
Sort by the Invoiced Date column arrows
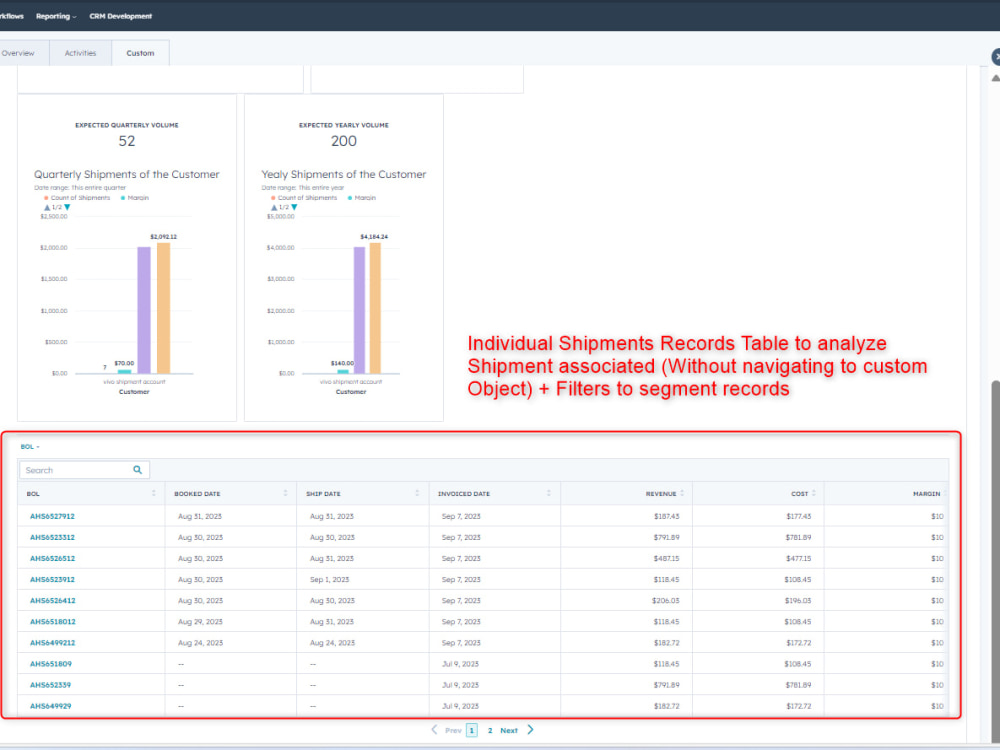[x=548, y=493]
